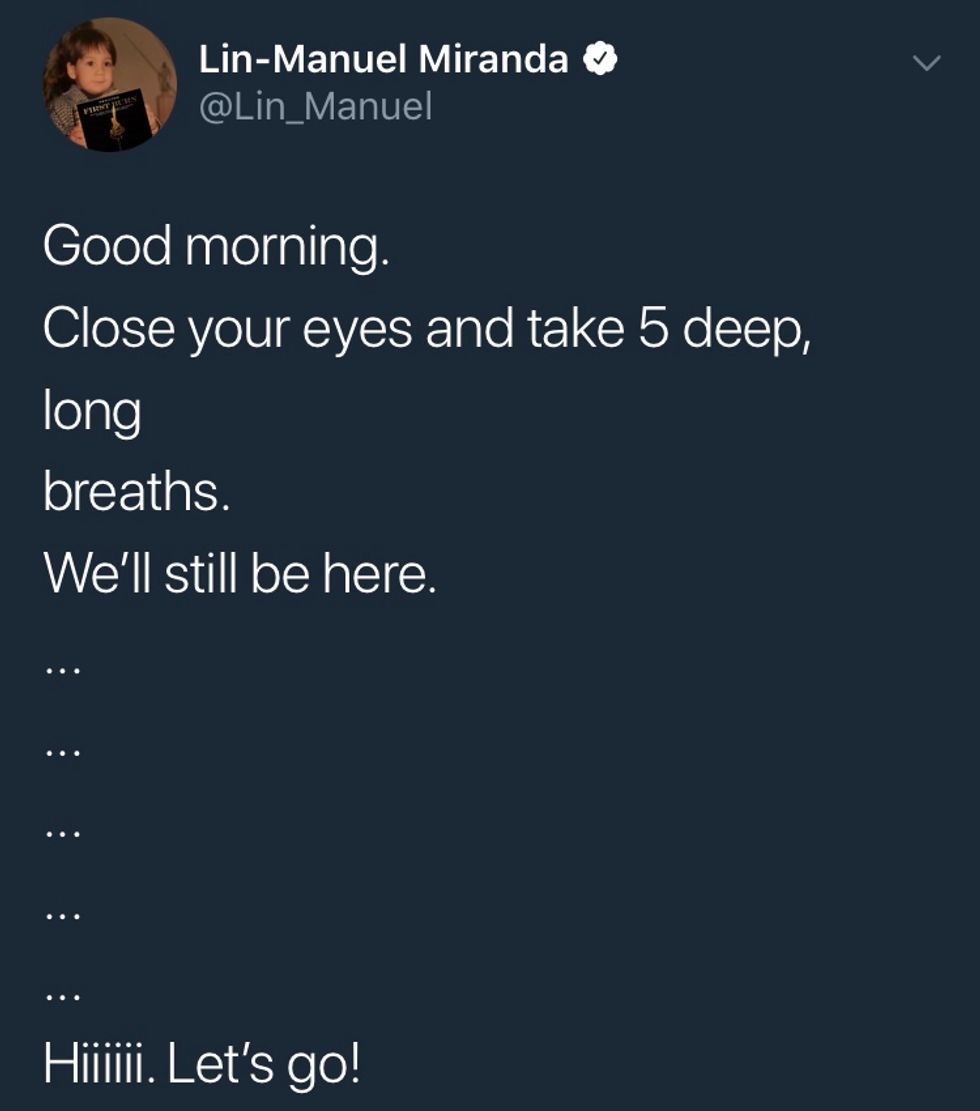Click the fifth ellipsis line
Image resolution: width=980 pixels, height=1111 pixels.
tap(60, 997)
